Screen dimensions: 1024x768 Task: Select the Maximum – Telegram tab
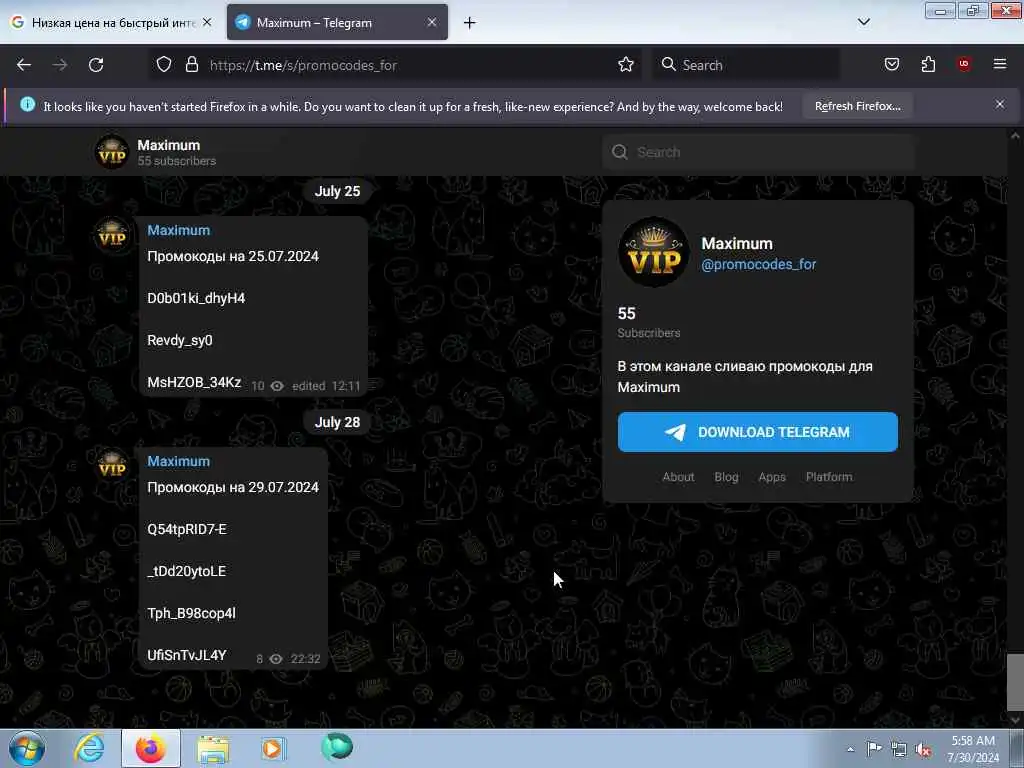point(337,23)
